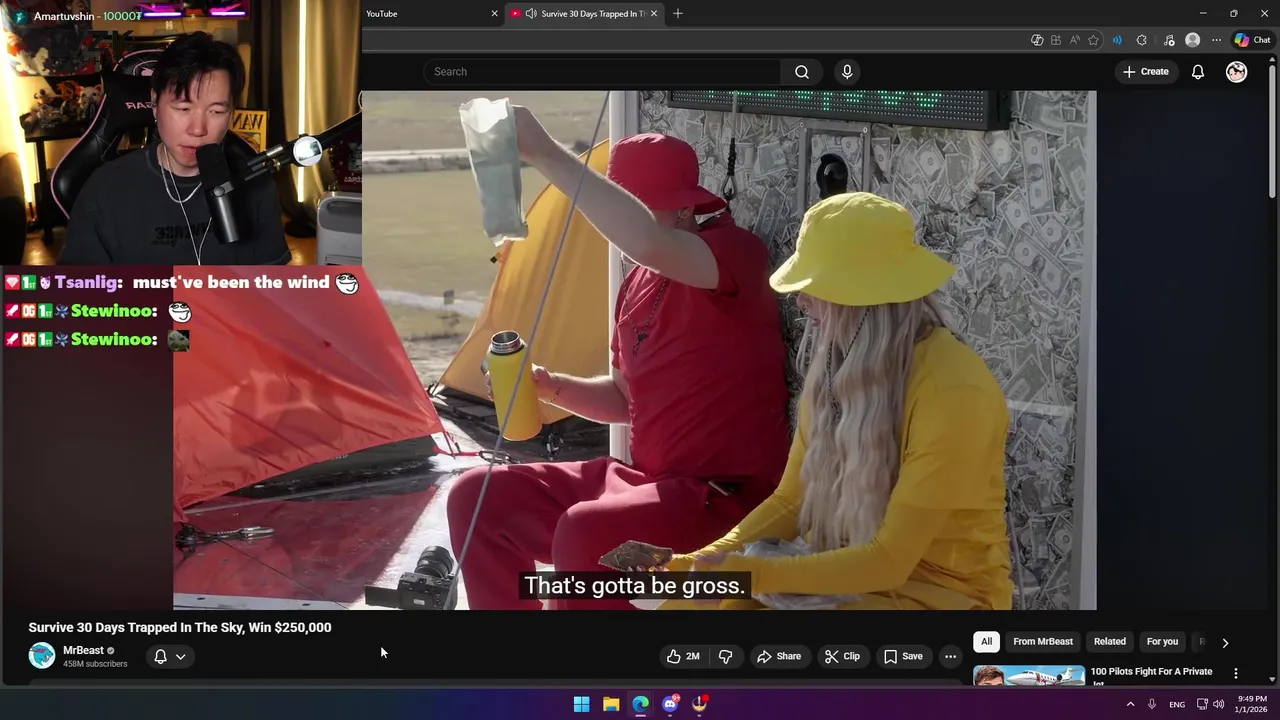Click the browser profile icon
Image resolution: width=1280 pixels, height=720 pixels.
1192,40
